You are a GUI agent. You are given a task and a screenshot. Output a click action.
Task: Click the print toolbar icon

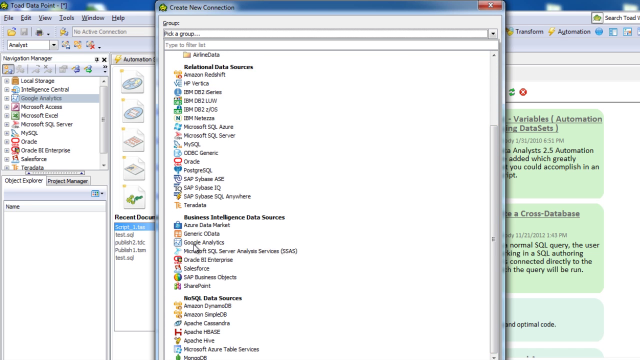(x=39, y=32)
